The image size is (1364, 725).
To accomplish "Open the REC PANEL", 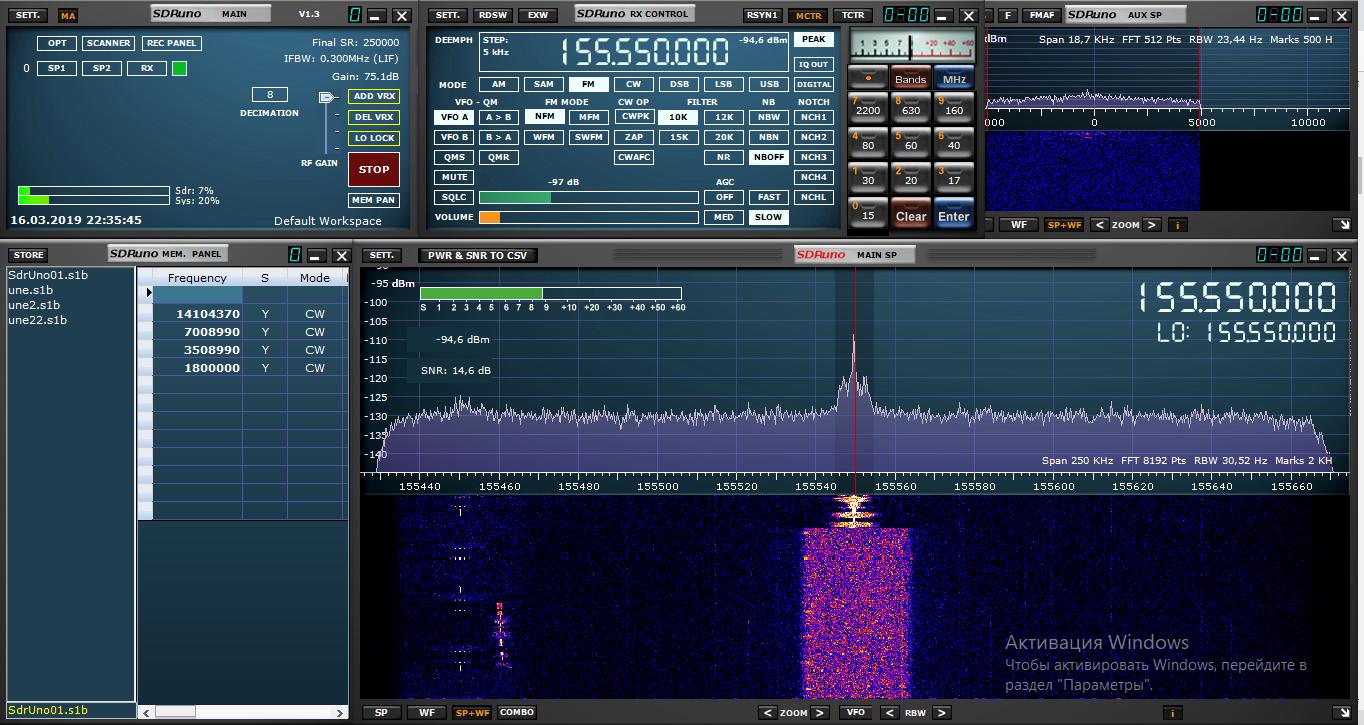I will coord(171,43).
